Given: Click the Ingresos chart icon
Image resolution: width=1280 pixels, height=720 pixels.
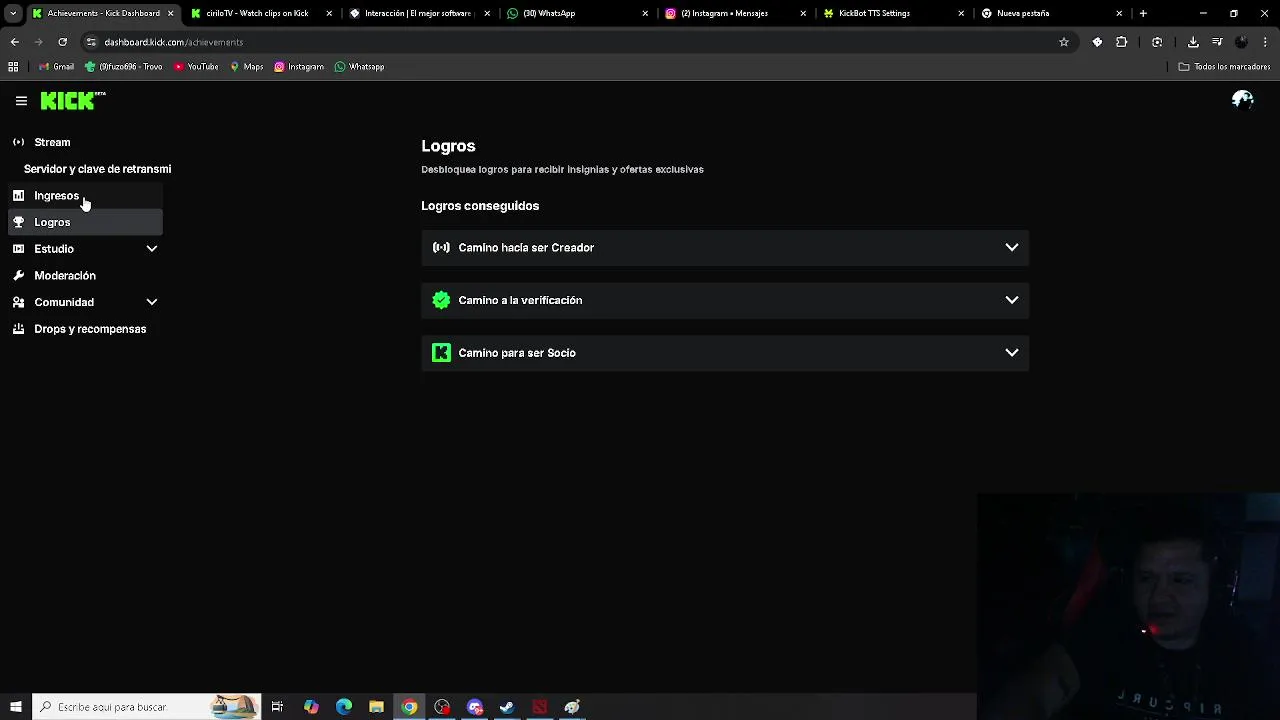Looking at the screenshot, I should click(x=18, y=196).
